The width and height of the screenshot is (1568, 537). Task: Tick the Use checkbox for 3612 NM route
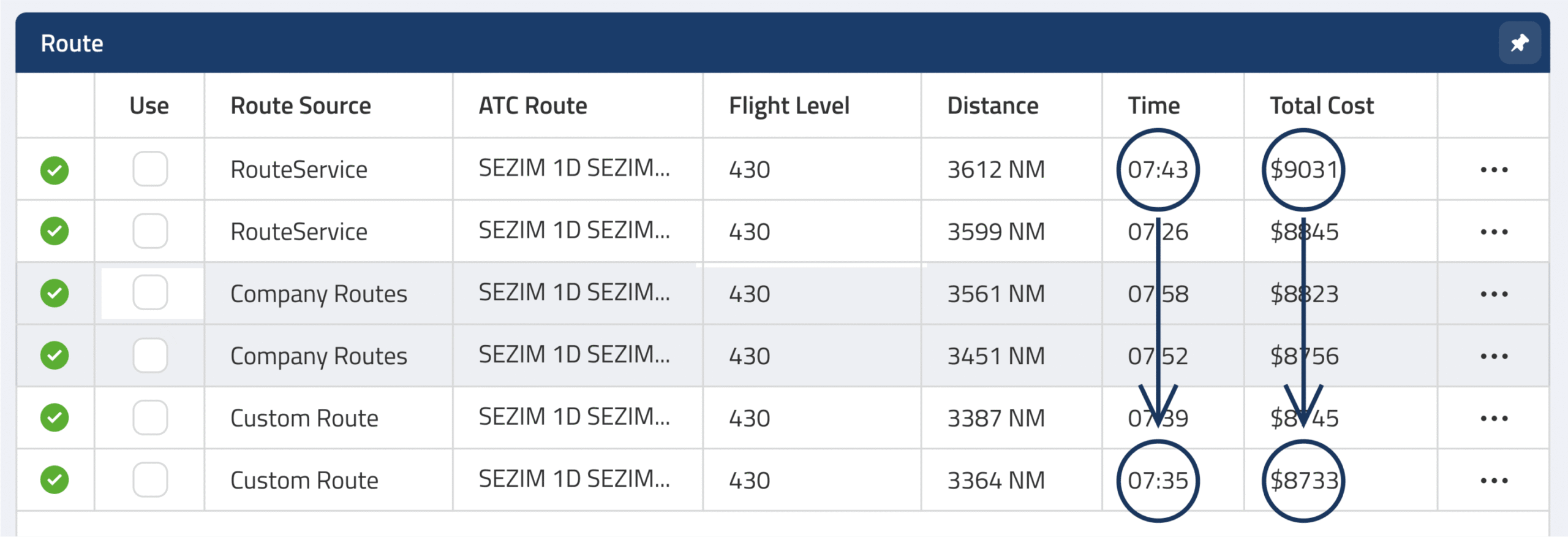click(x=150, y=169)
